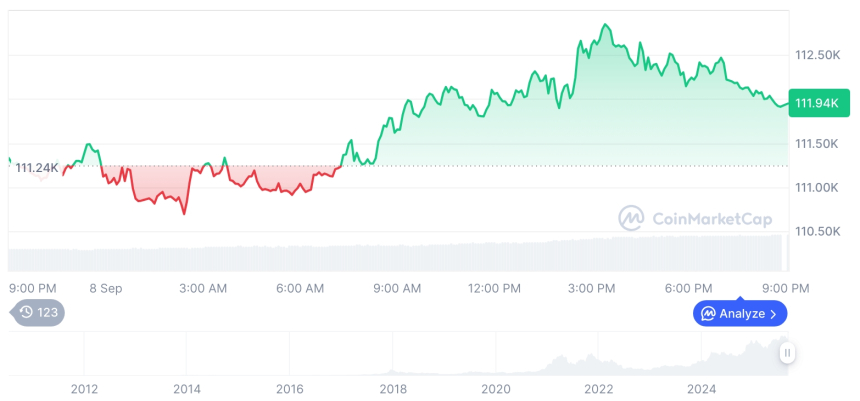Screen dimensions: 860x401
Task: Select the 2024 mark on range timeline
Action: pos(702,388)
